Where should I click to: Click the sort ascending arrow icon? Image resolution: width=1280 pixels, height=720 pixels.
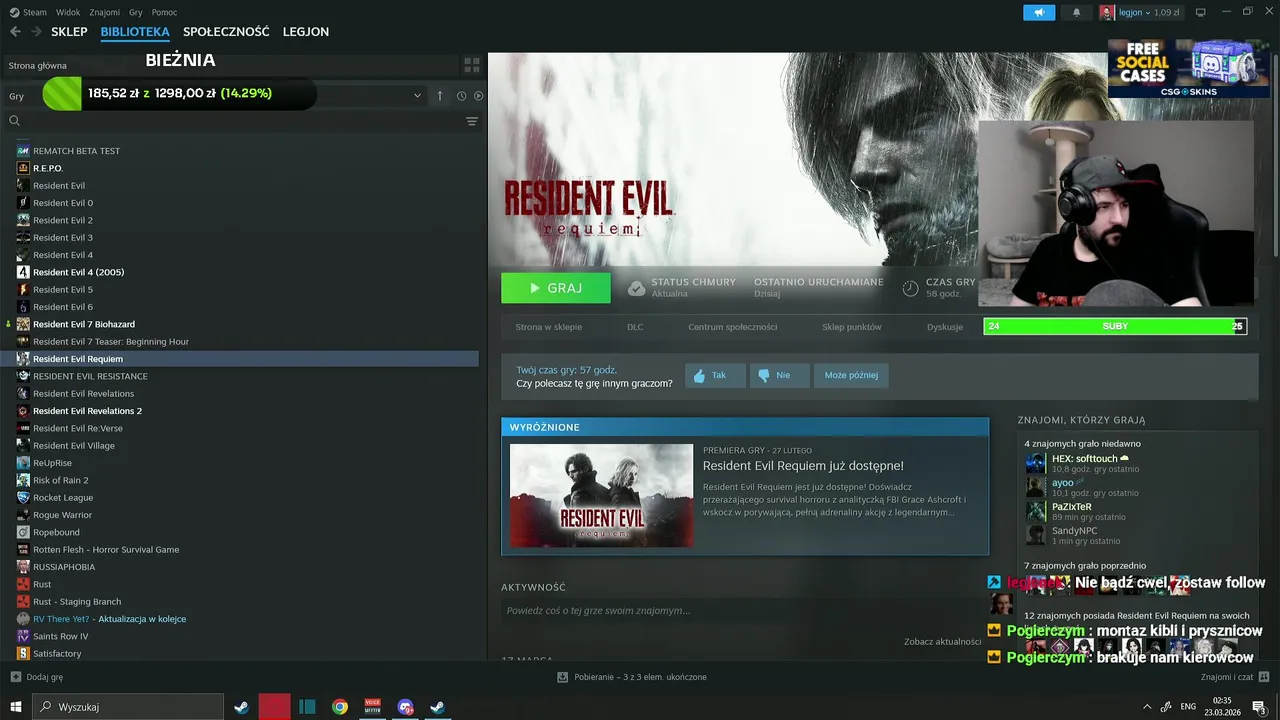[x=440, y=96]
